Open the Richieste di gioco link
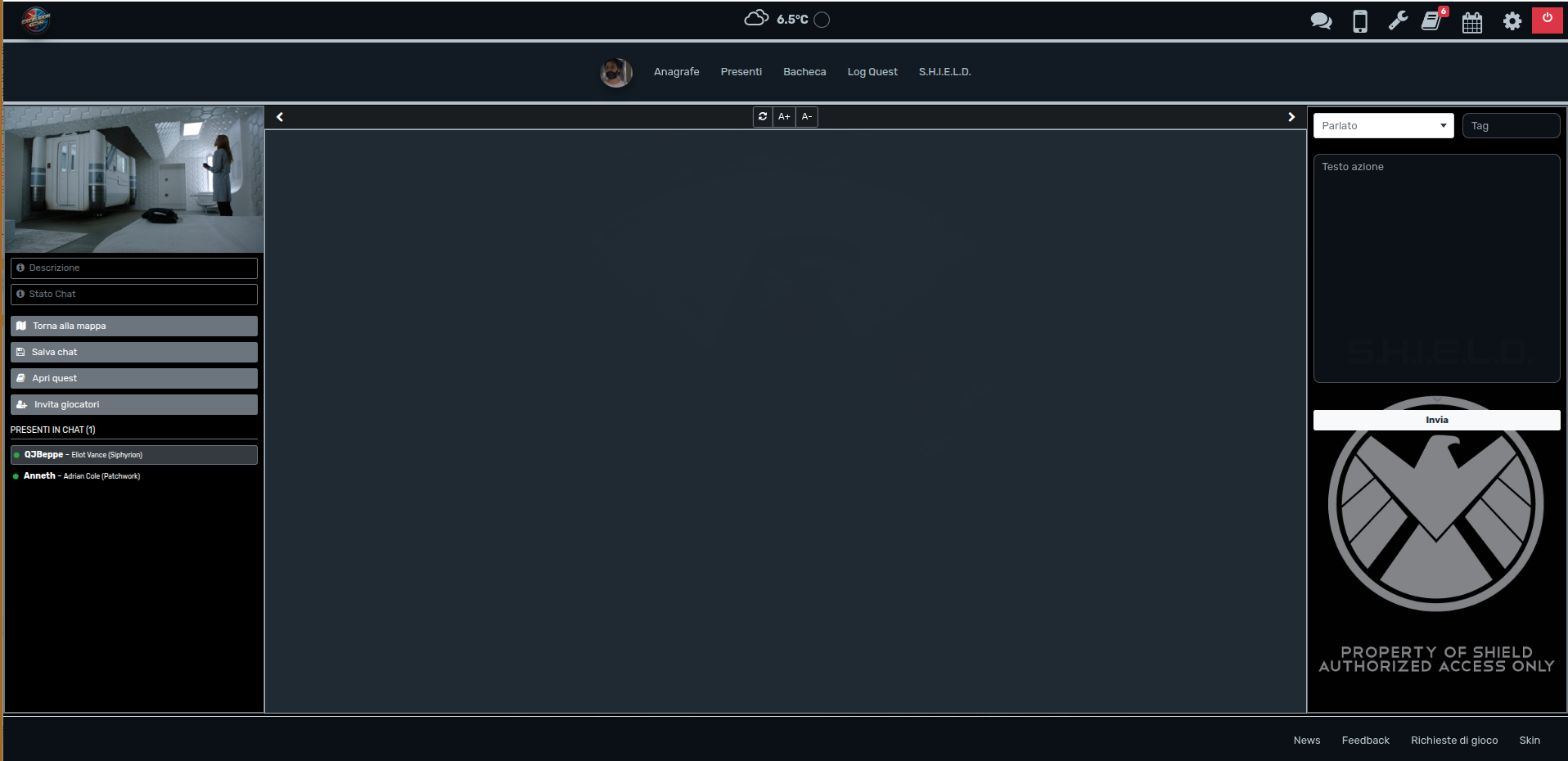This screenshot has height=761, width=1568. point(1454,741)
